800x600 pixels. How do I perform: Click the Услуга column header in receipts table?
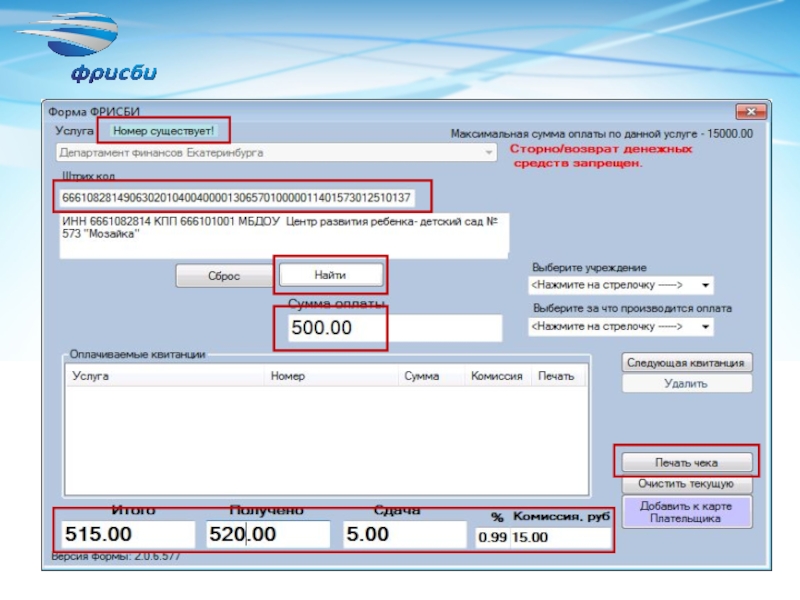tap(164, 376)
